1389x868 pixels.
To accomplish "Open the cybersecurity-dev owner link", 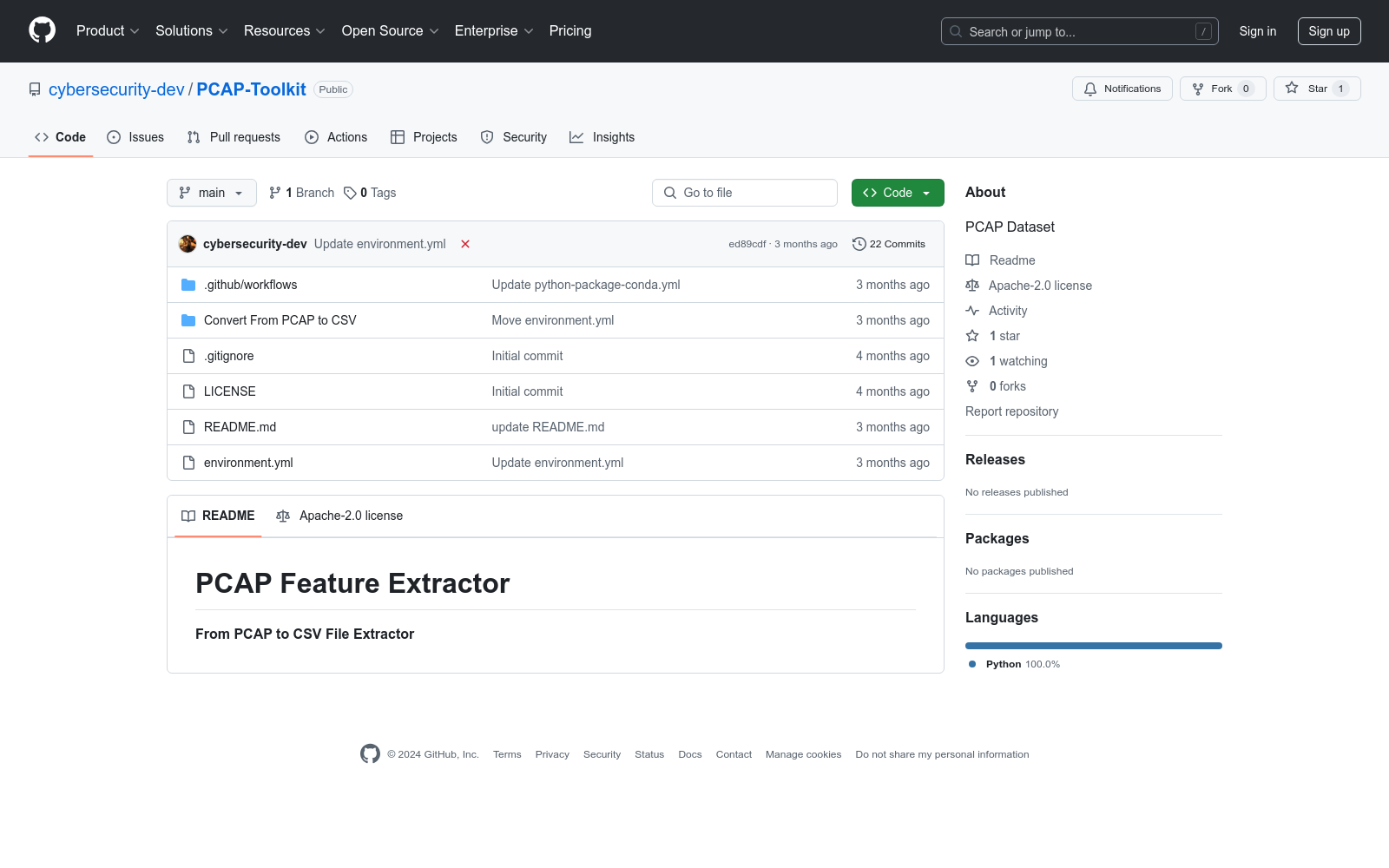I will 116,89.
